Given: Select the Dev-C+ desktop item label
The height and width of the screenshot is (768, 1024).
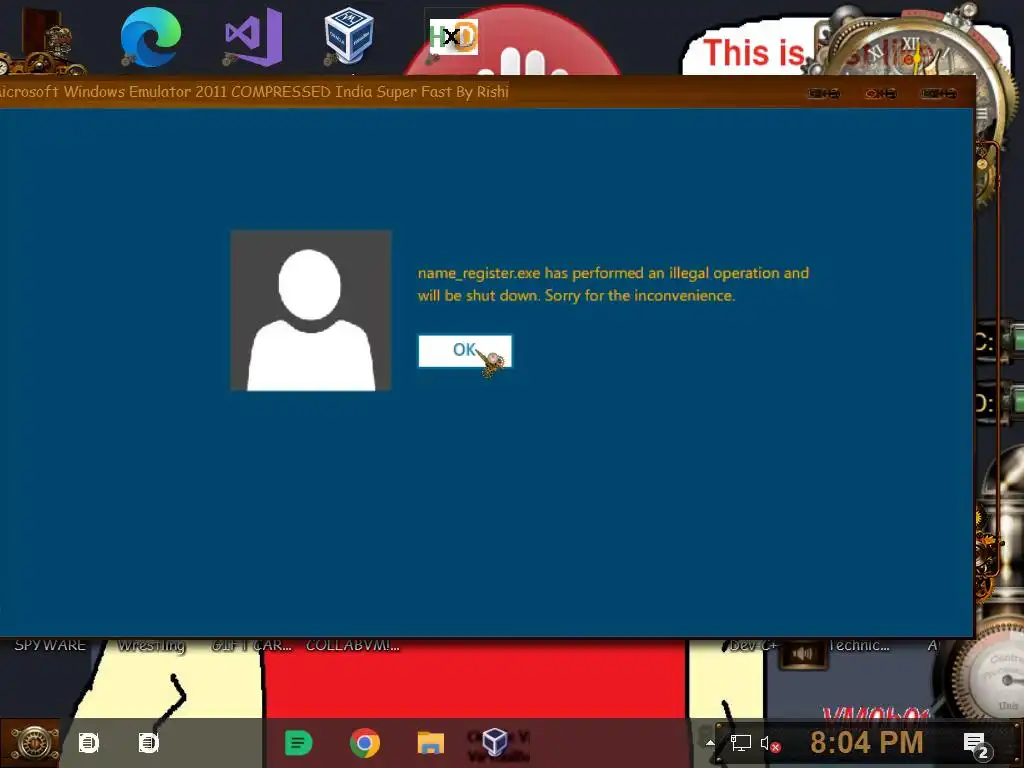Looking at the screenshot, I should [x=753, y=645].
